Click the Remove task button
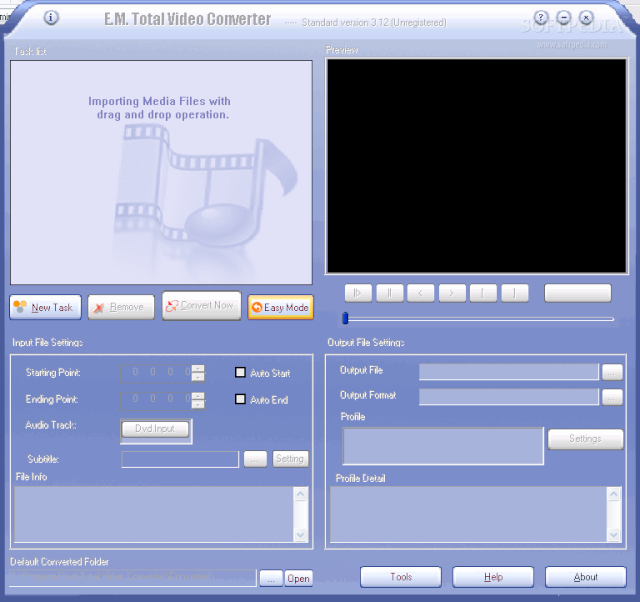 (121, 307)
